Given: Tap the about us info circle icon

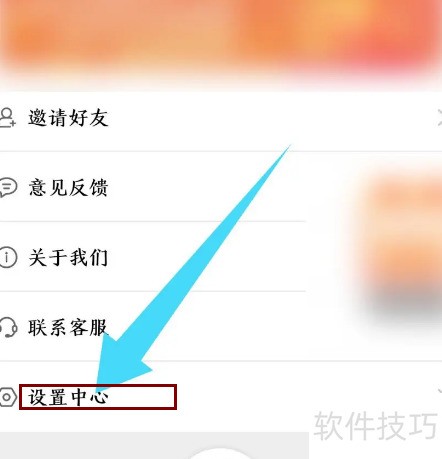Looking at the screenshot, I should tap(8, 257).
